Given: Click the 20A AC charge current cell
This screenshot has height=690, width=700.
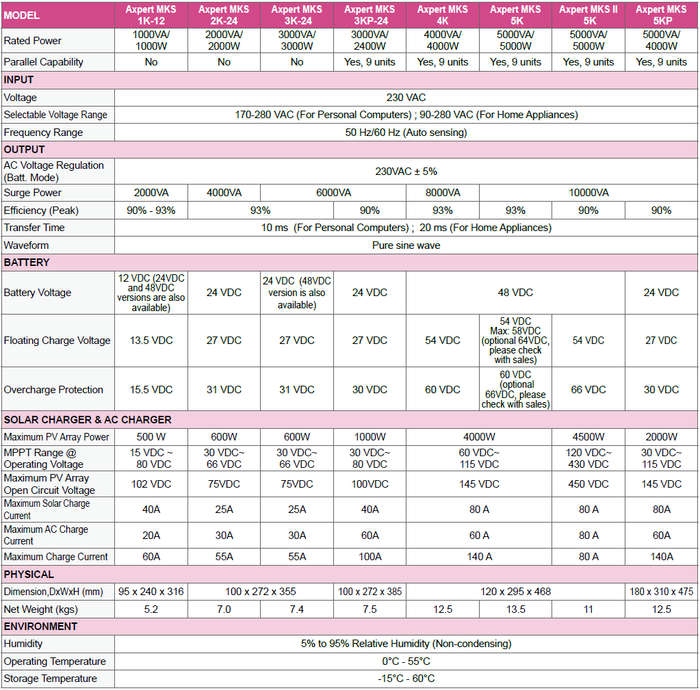Looking at the screenshot, I should point(151,535).
